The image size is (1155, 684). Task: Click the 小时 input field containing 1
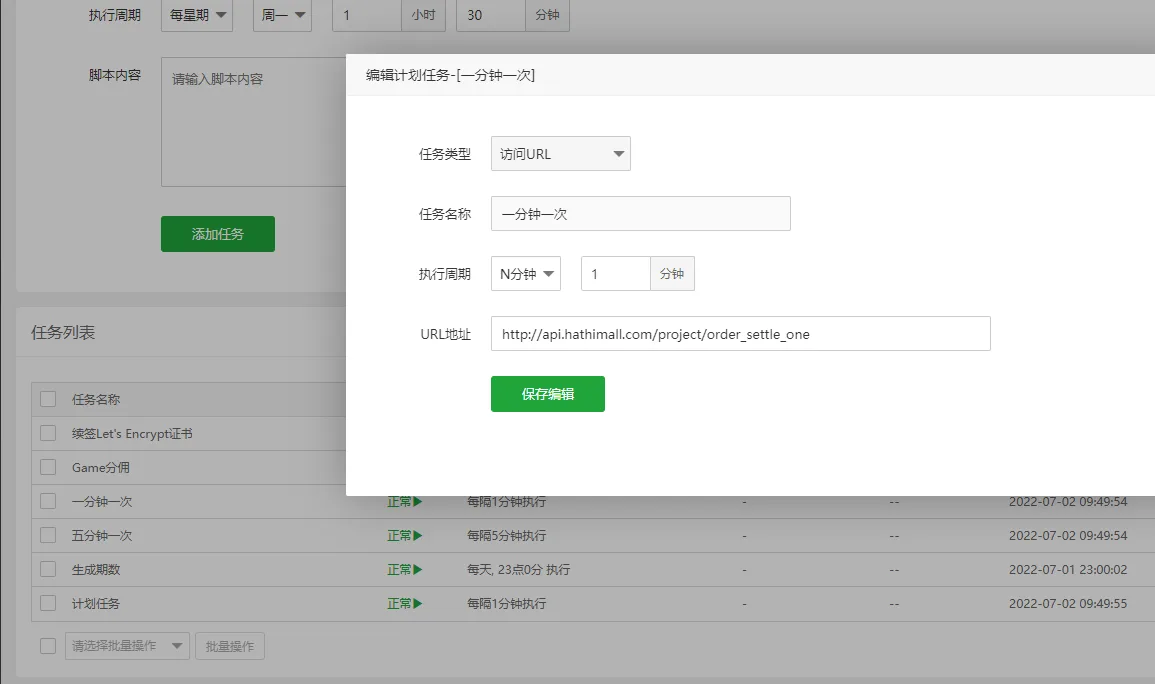(367, 15)
